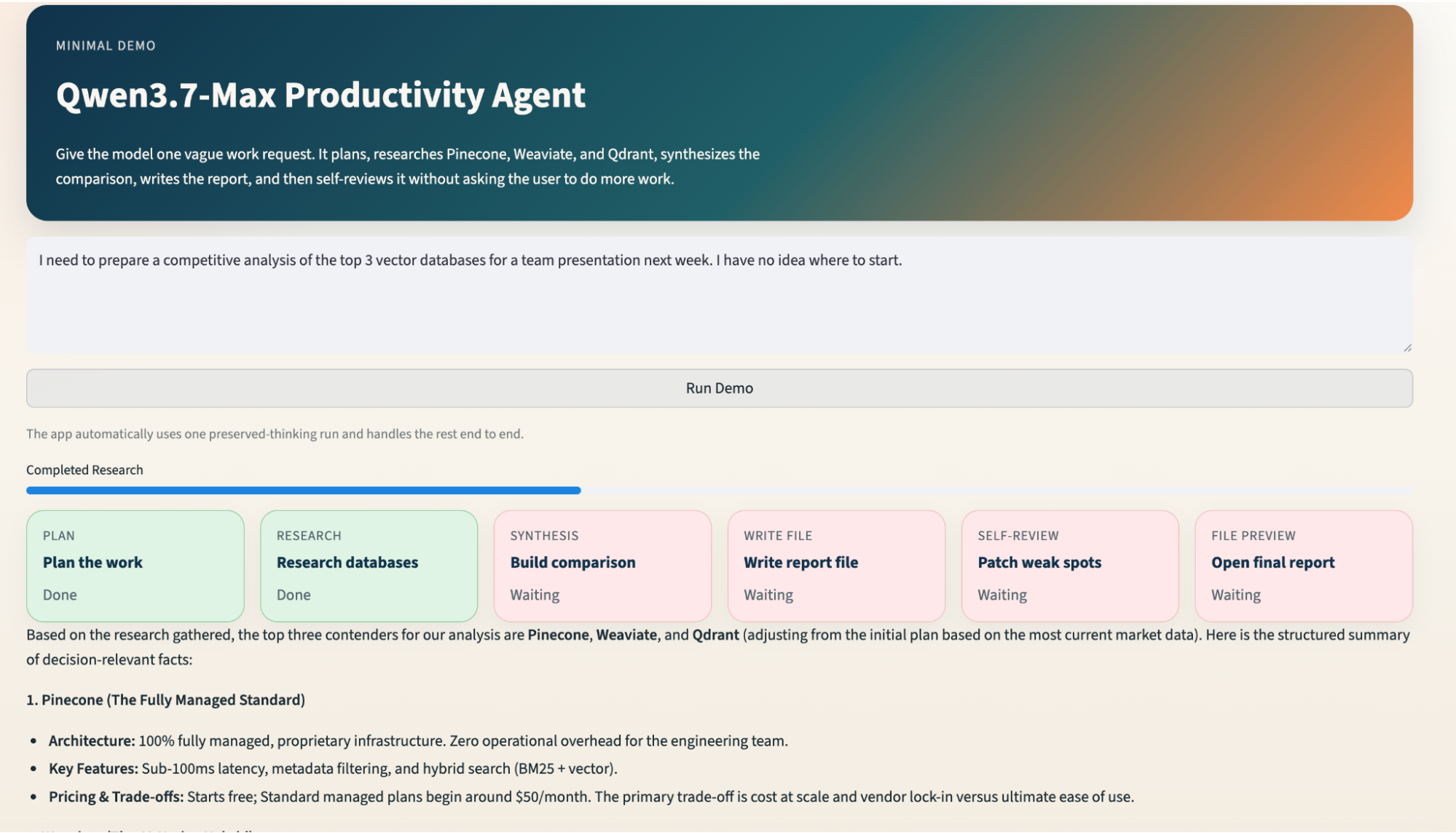
Task: Open the Plan the work step card
Action: (135, 566)
